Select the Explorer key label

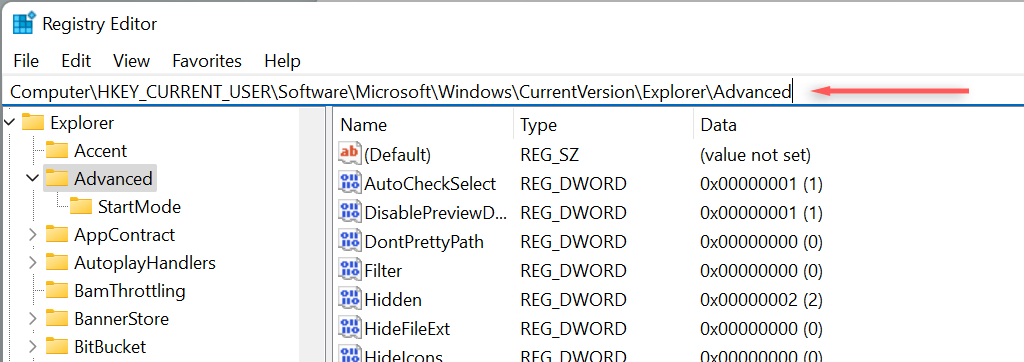tap(82, 123)
